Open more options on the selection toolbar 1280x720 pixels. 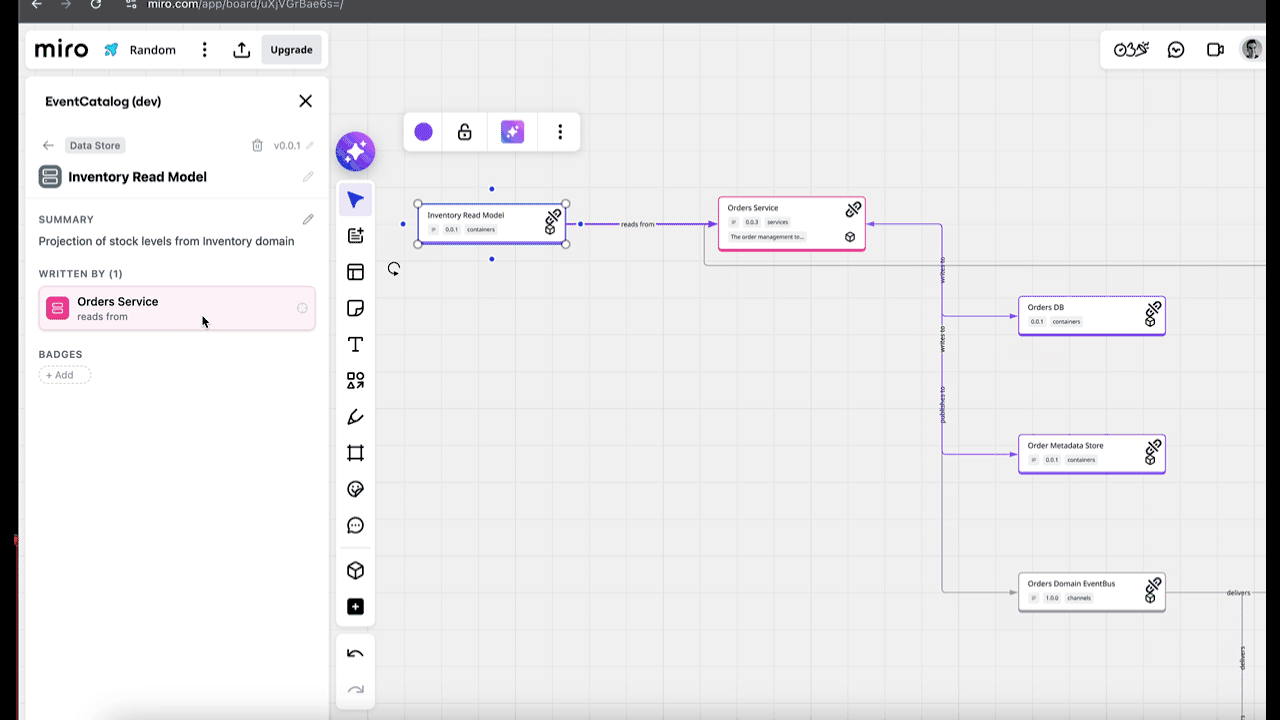tap(560, 131)
